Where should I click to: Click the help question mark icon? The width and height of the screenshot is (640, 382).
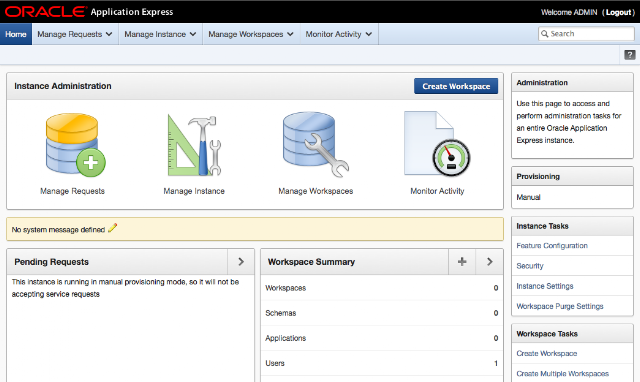coord(630,55)
